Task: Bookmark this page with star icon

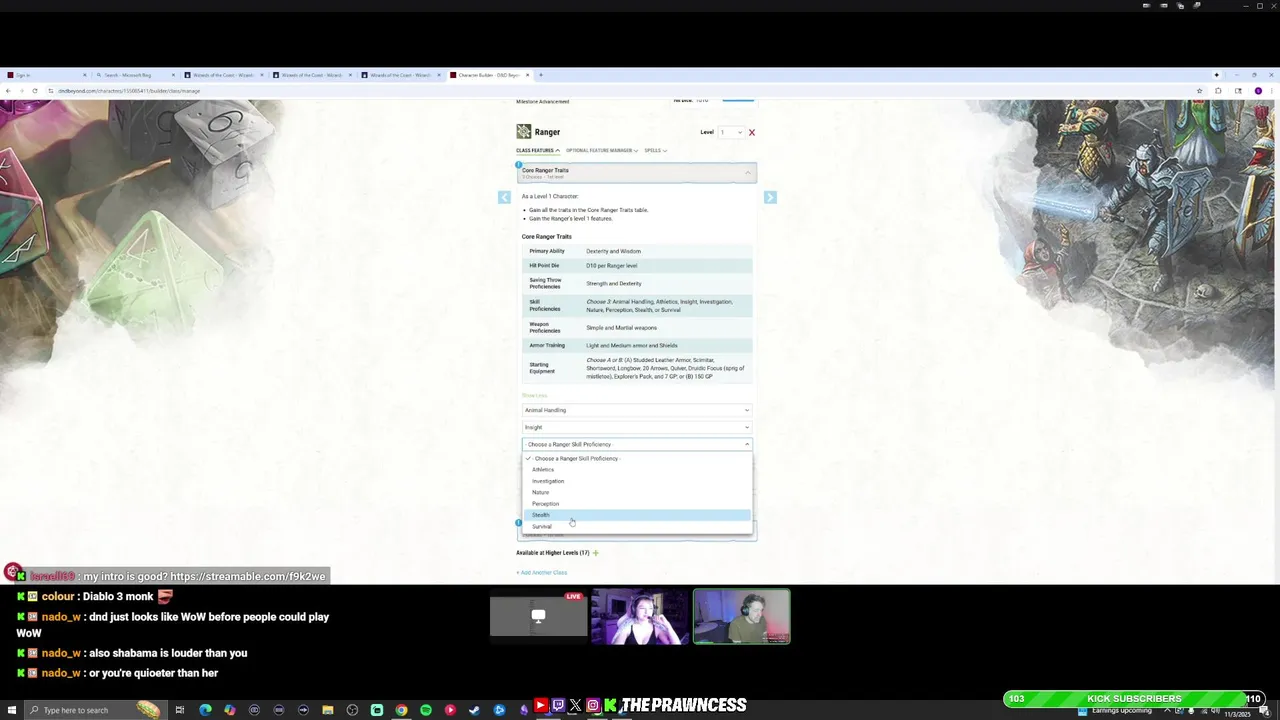Action: 1199,91
